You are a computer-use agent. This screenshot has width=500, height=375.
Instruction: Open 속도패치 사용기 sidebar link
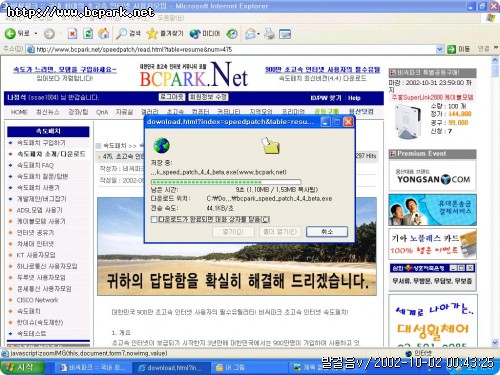tap(38, 188)
